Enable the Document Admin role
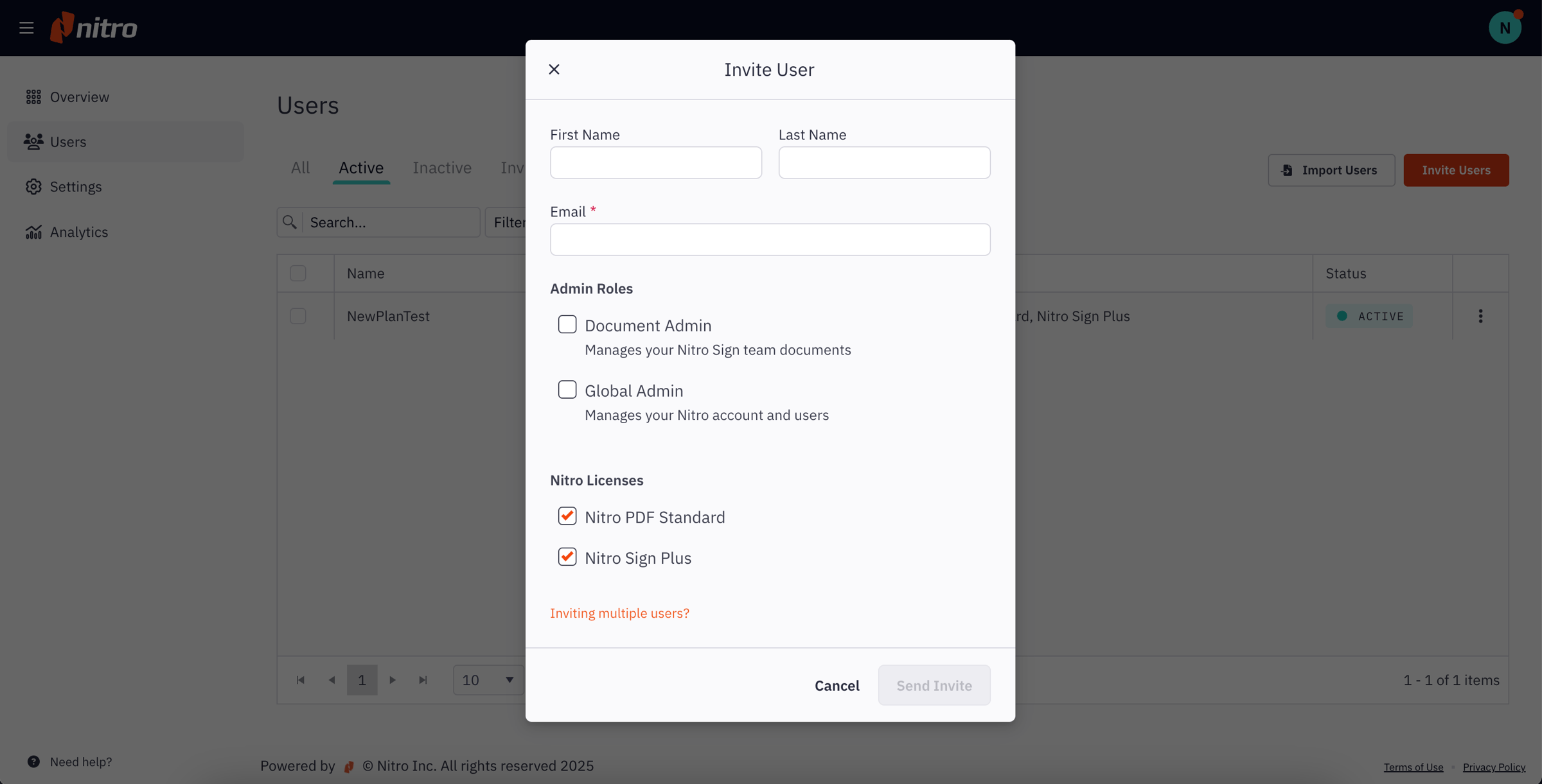Viewport: 1542px width, 784px height. tap(567, 324)
